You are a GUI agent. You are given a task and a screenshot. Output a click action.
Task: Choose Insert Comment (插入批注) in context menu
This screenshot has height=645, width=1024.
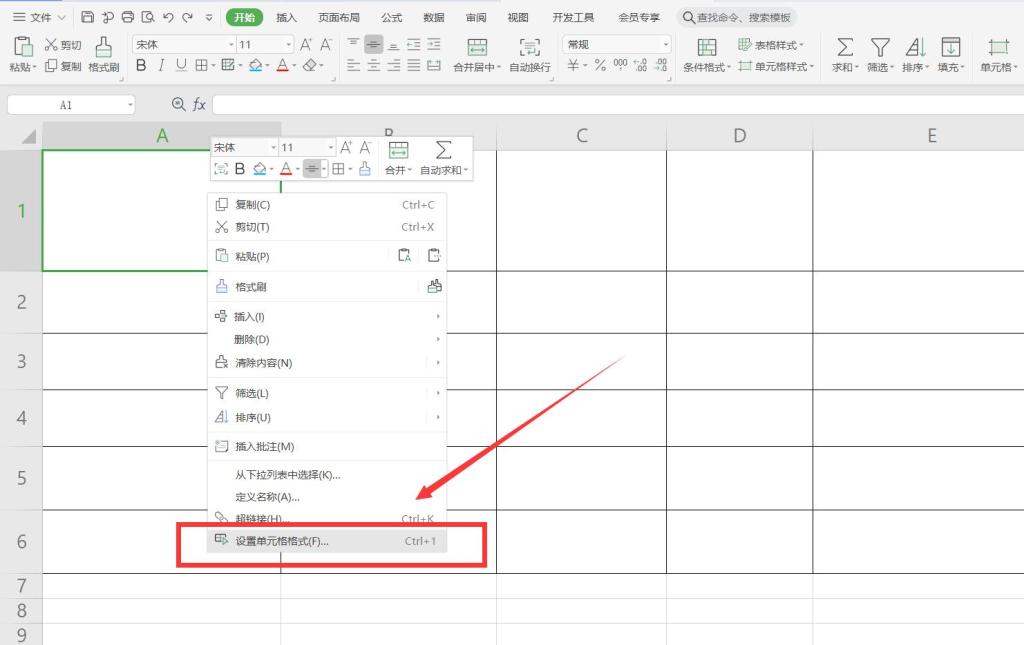coord(327,447)
